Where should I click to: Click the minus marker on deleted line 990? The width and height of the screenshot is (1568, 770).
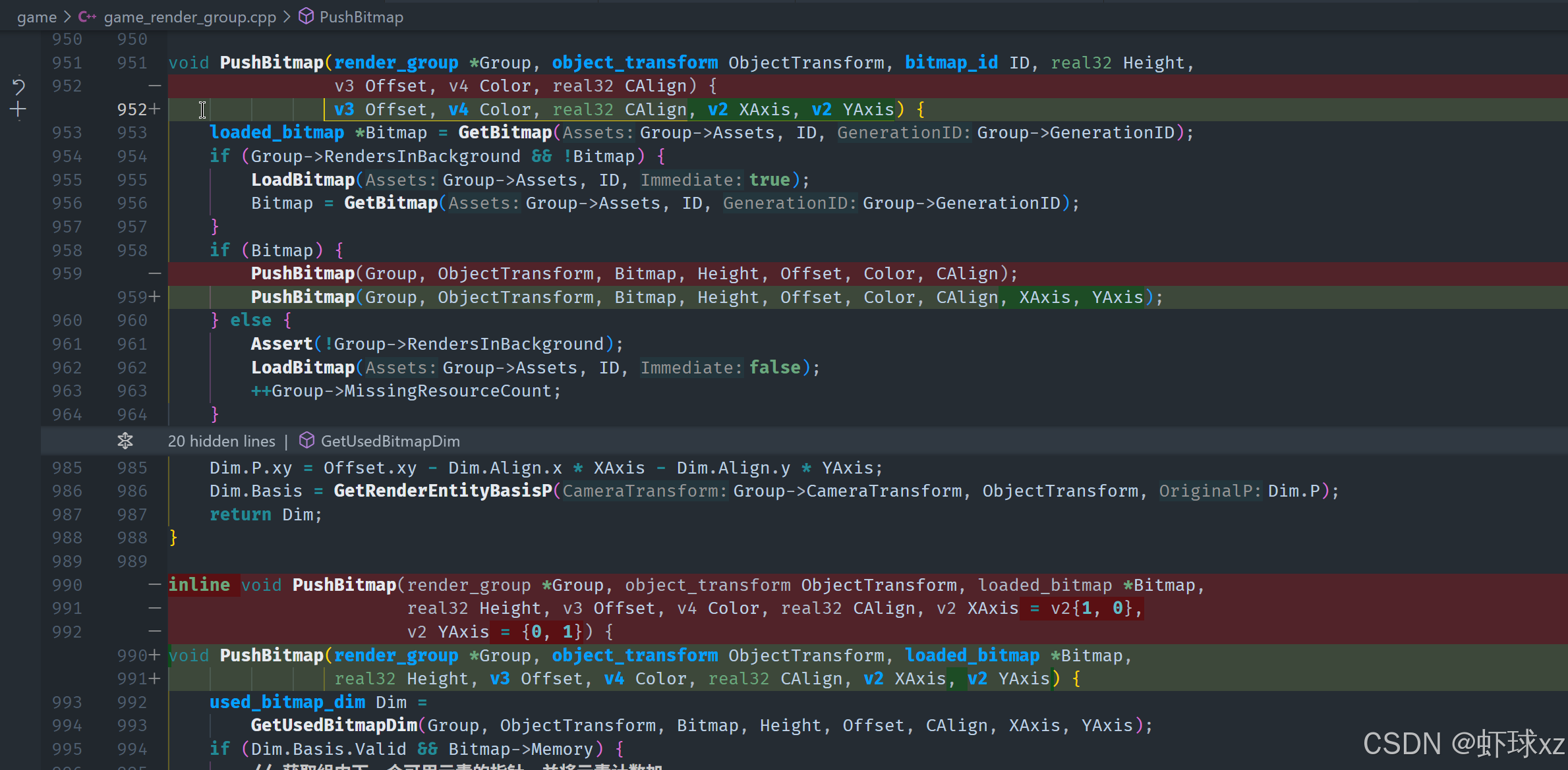tap(155, 585)
